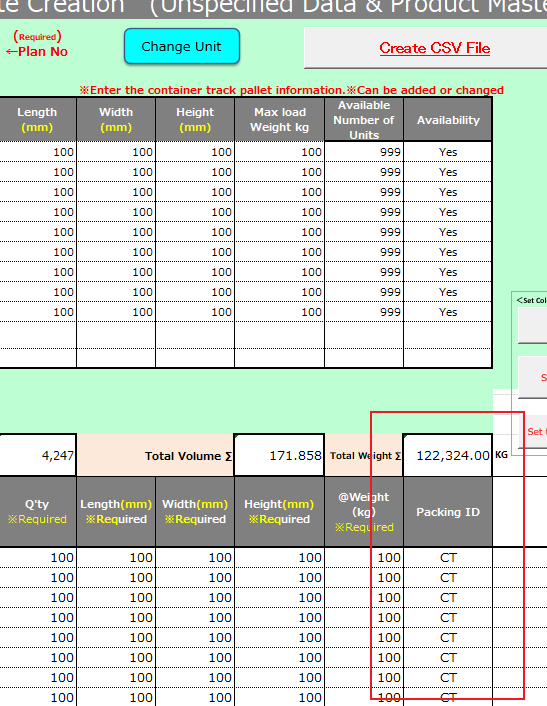
Task: Select the Availability column header
Action: [448, 120]
